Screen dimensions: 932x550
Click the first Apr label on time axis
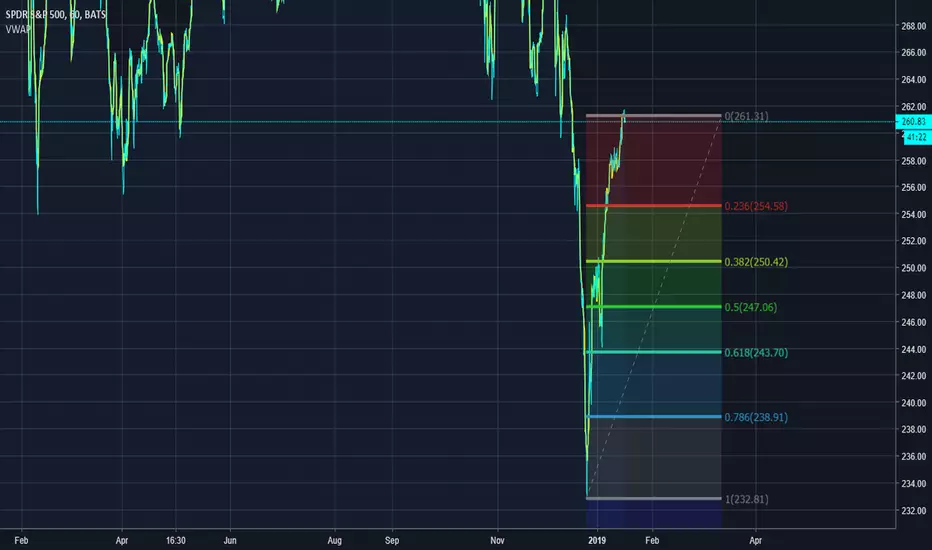(122, 540)
